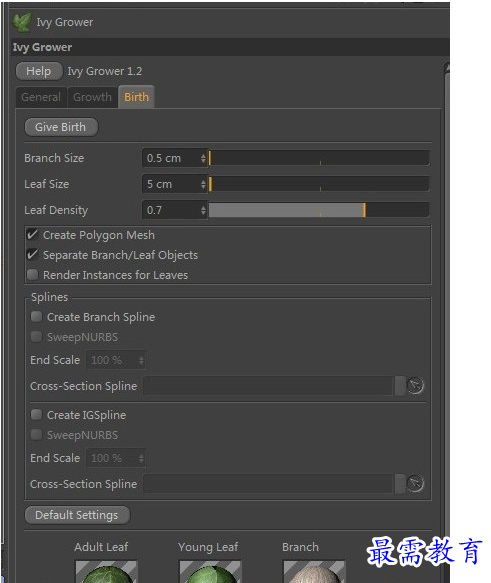Switch to the General tab

pos(41,97)
